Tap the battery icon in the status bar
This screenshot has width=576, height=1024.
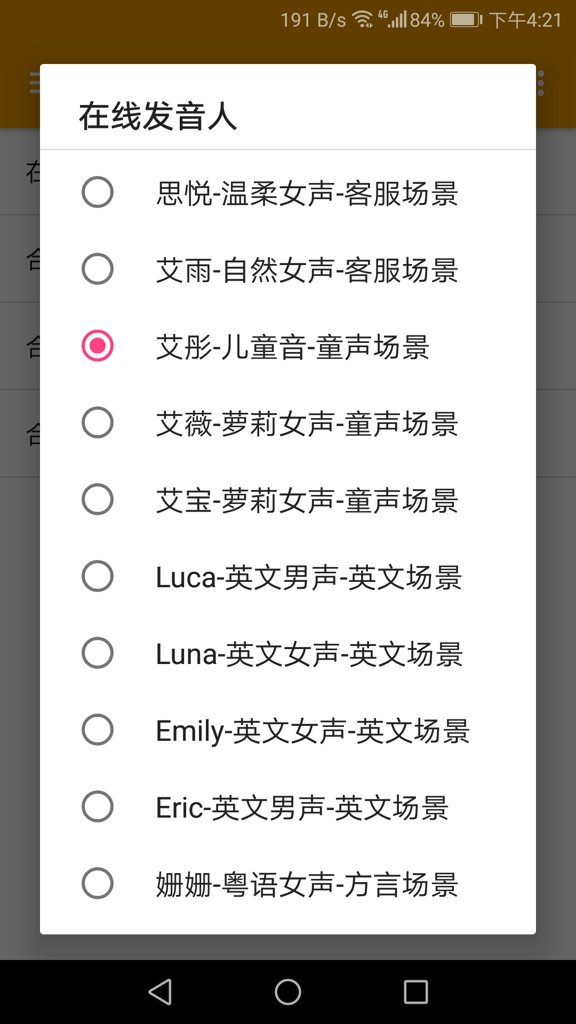[x=465, y=17]
